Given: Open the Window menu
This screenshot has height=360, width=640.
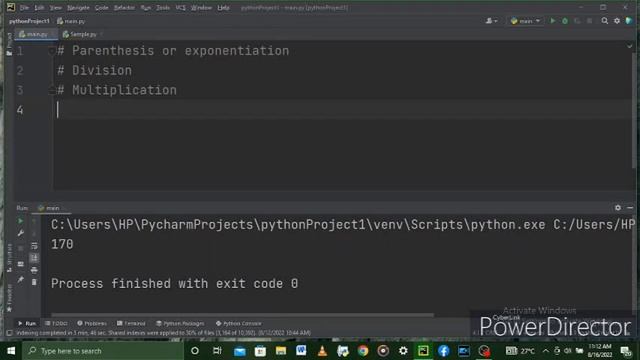Looking at the screenshot, I should 201,7.
